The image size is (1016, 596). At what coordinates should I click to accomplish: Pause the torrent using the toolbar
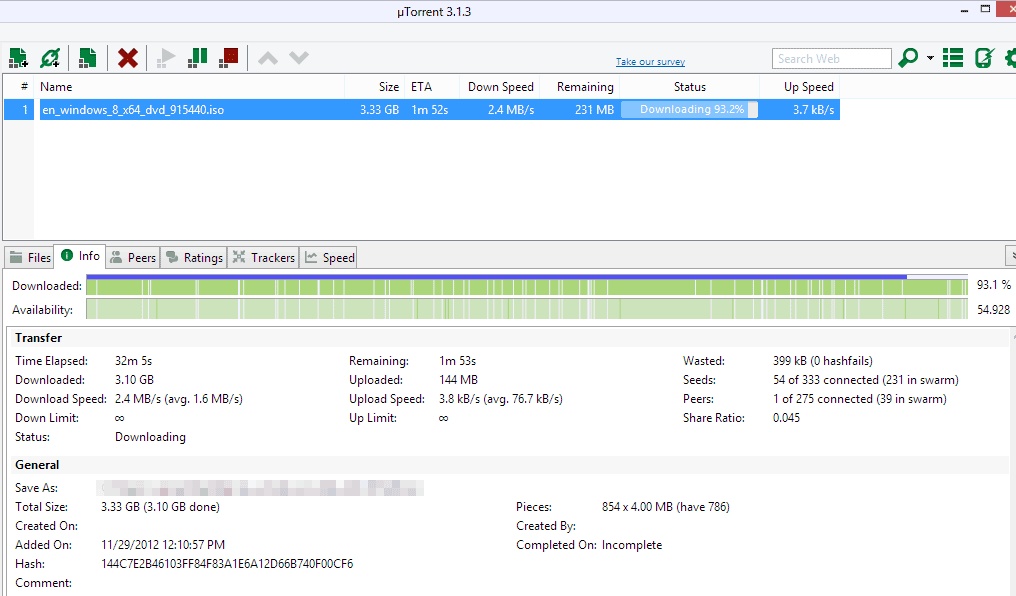point(198,58)
